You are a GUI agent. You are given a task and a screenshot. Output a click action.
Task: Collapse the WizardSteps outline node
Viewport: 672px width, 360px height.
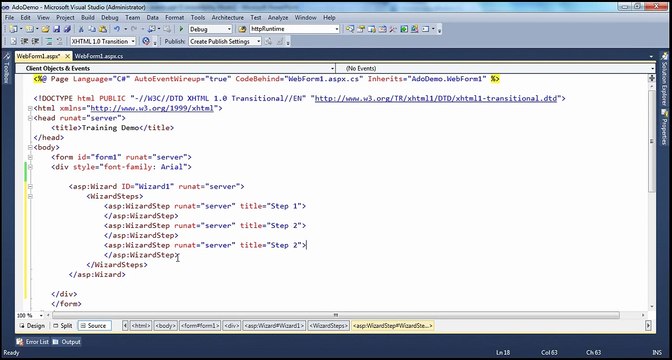pos(30,196)
